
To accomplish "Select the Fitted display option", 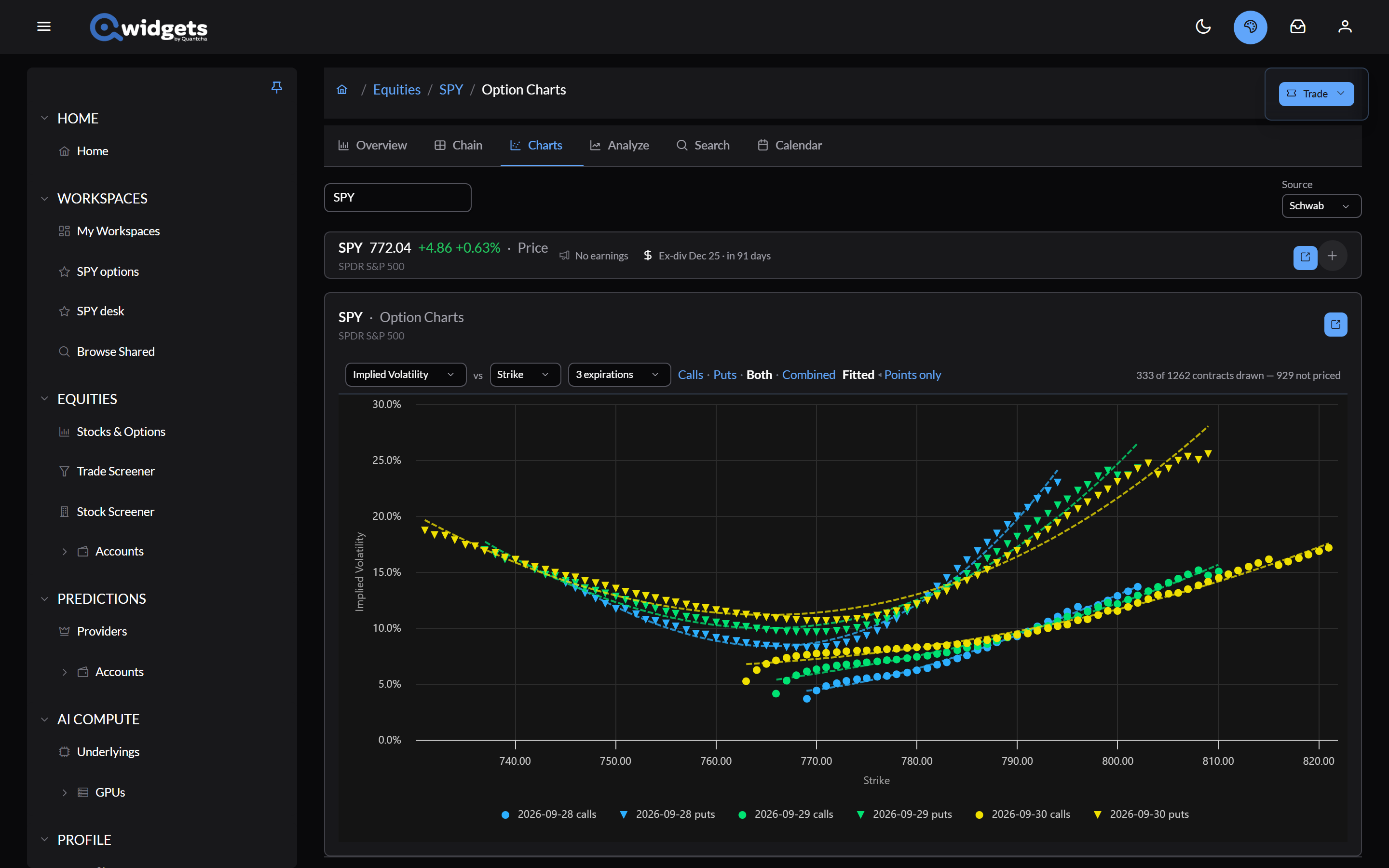I will (x=858, y=375).
